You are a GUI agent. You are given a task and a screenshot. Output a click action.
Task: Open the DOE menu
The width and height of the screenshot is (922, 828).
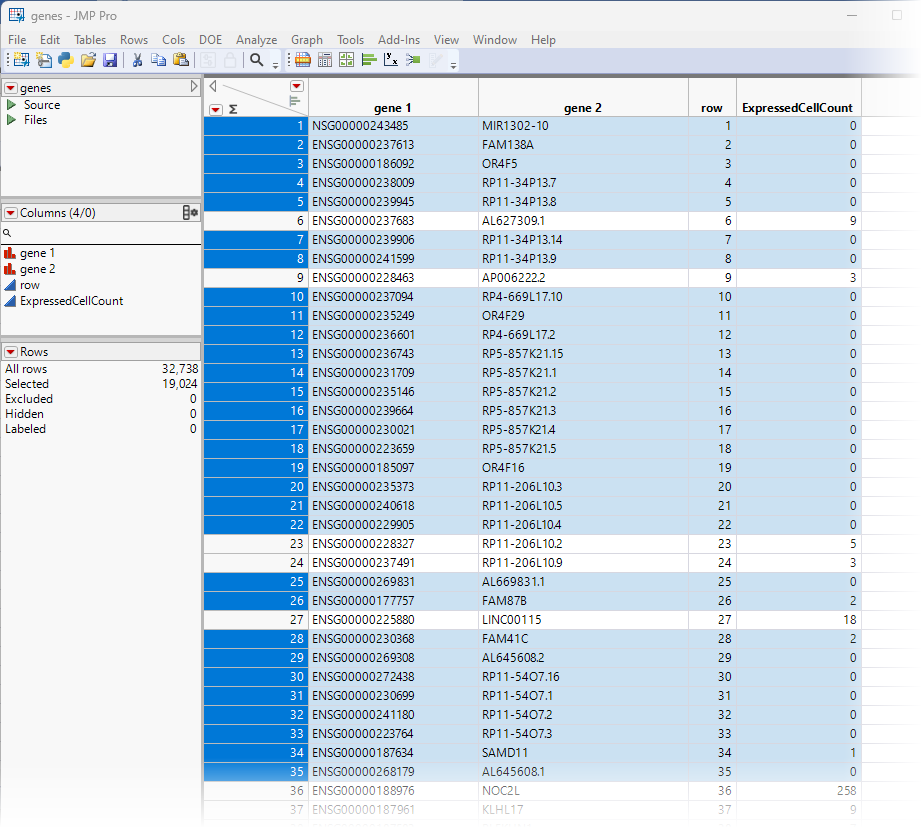210,40
